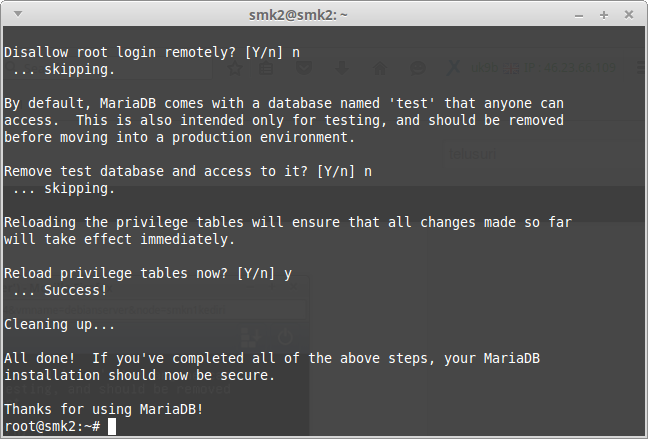
Task: Click the faint power icon in background
Action: (x=285, y=338)
